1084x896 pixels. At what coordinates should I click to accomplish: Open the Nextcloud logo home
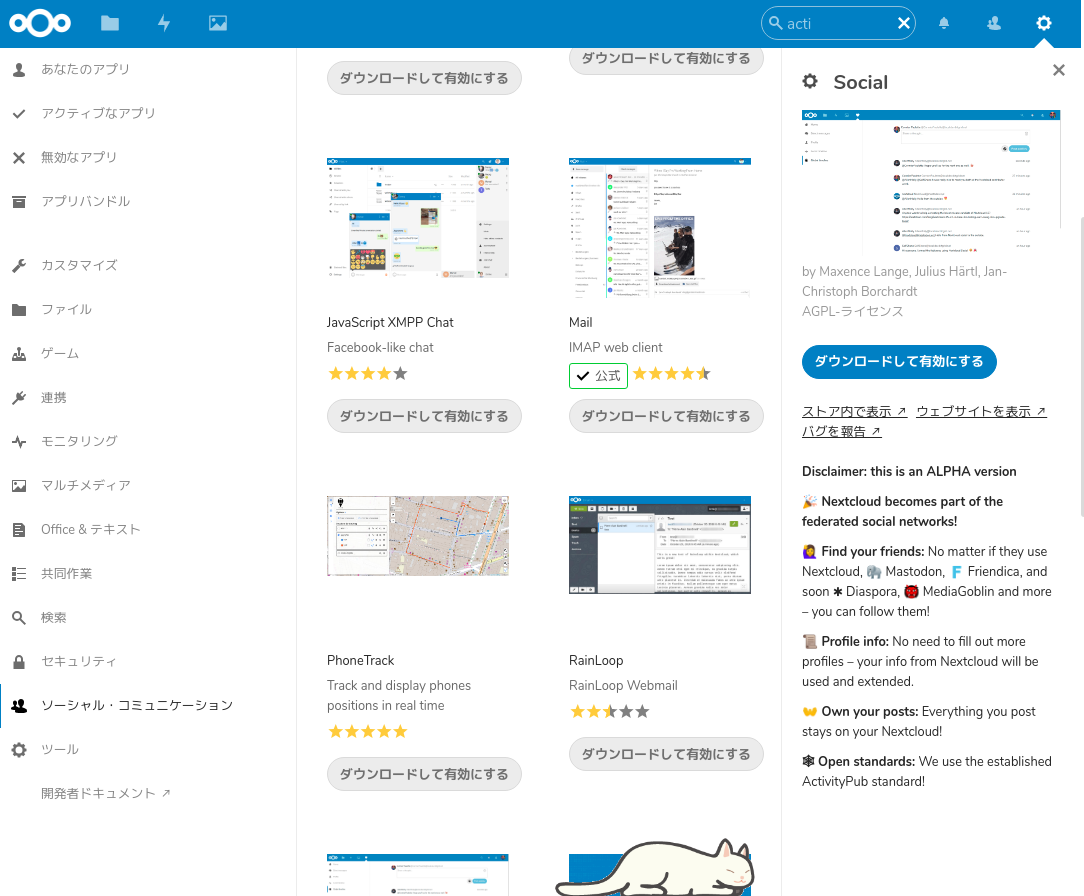(x=40, y=24)
